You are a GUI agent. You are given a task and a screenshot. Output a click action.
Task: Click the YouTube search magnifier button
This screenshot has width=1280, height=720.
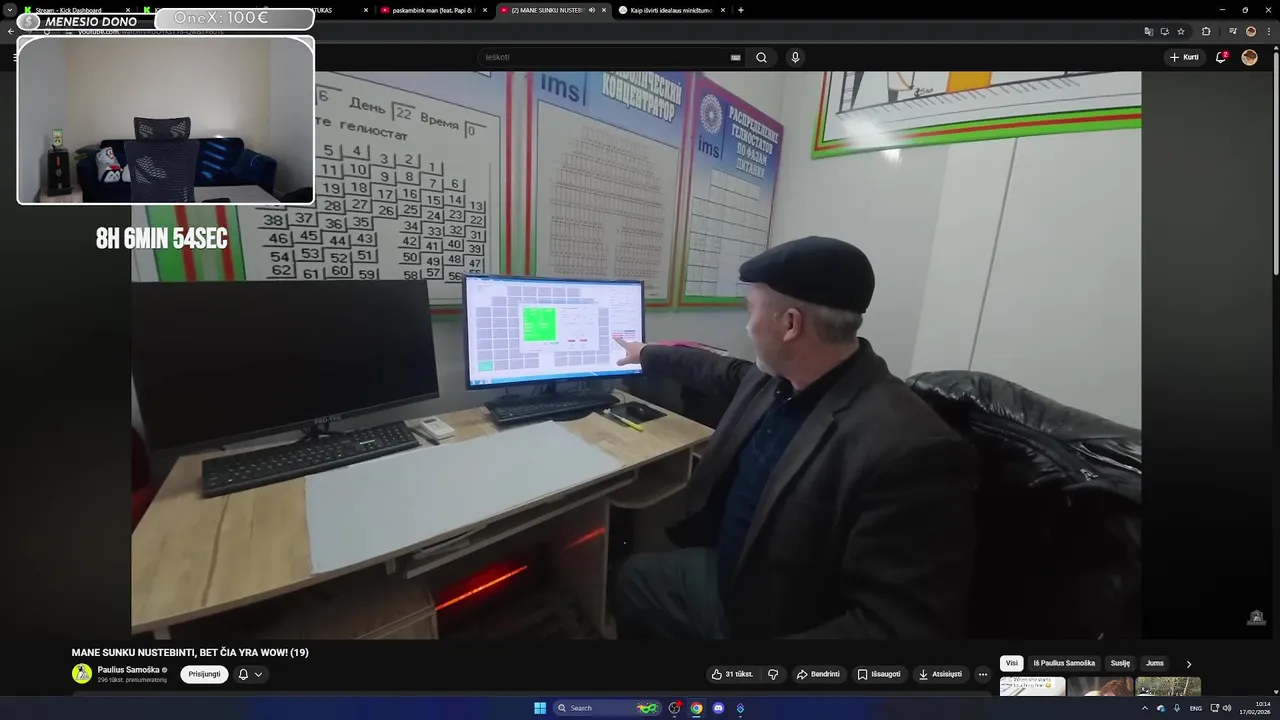(x=761, y=57)
